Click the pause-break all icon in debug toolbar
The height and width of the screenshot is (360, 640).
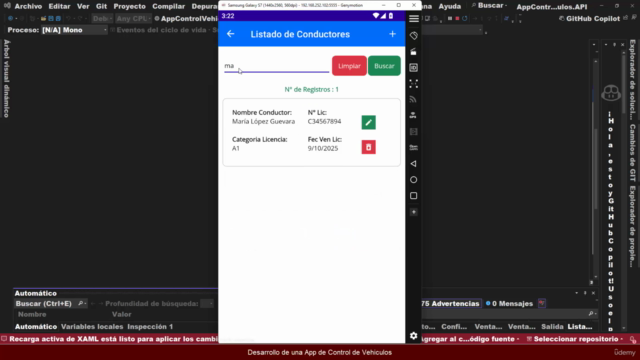pos(450,18)
